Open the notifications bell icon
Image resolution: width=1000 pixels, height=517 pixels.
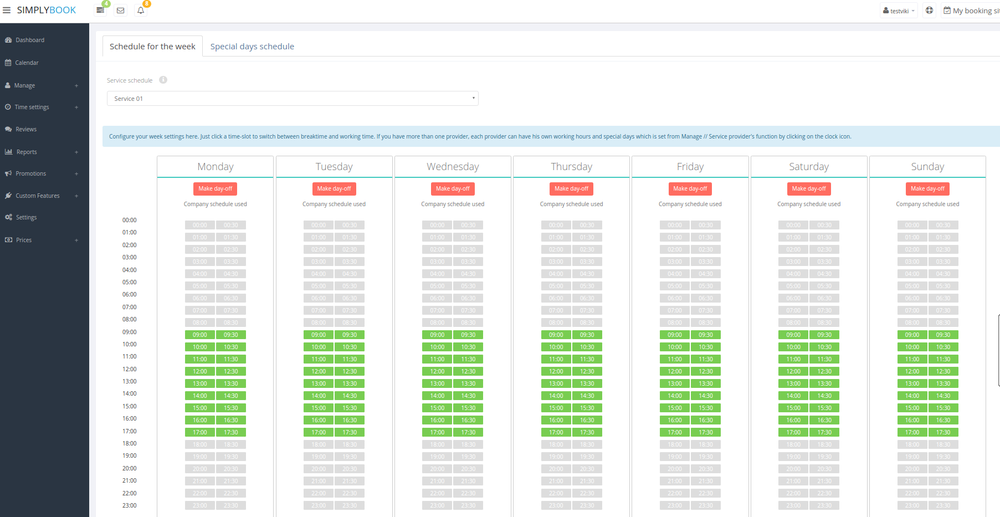click(x=141, y=10)
